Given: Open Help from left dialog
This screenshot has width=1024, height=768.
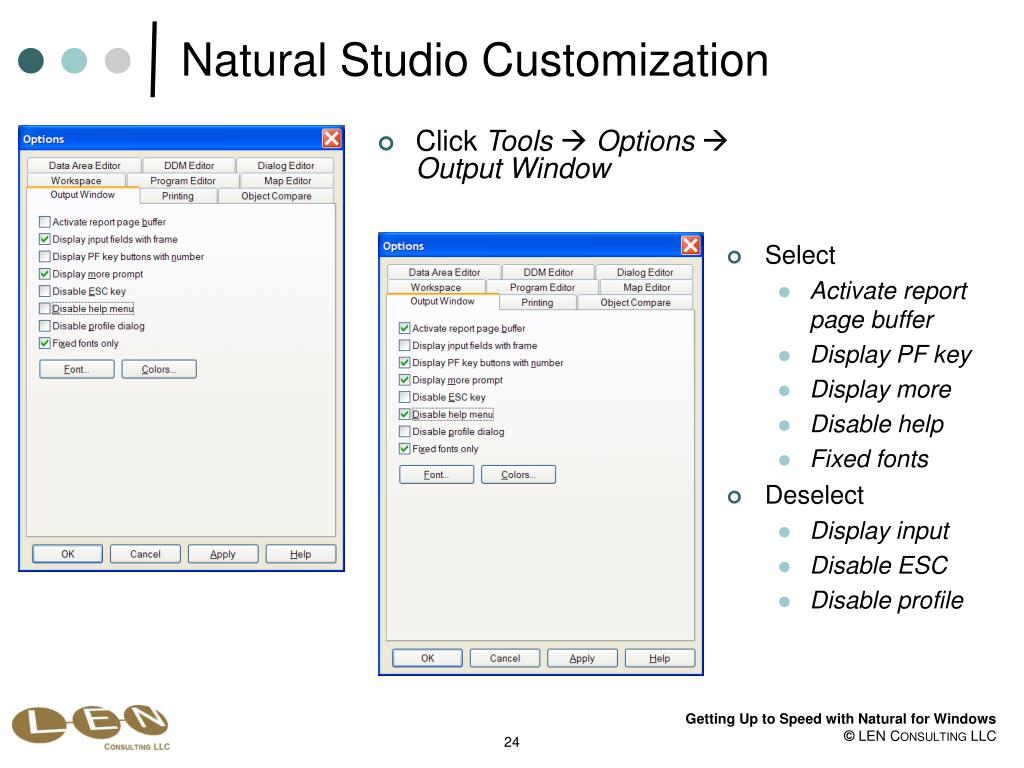Looking at the screenshot, I should [x=300, y=554].
